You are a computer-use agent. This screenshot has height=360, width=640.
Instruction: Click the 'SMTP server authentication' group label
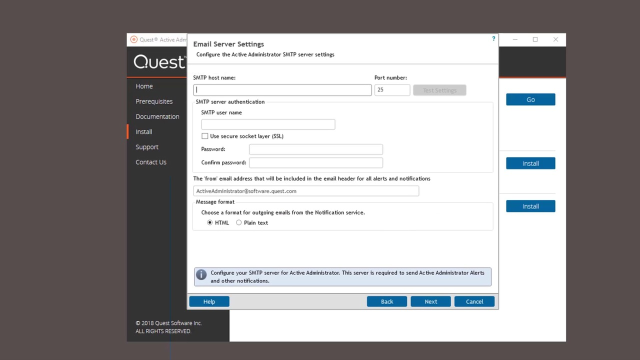[x=230, y=102]
